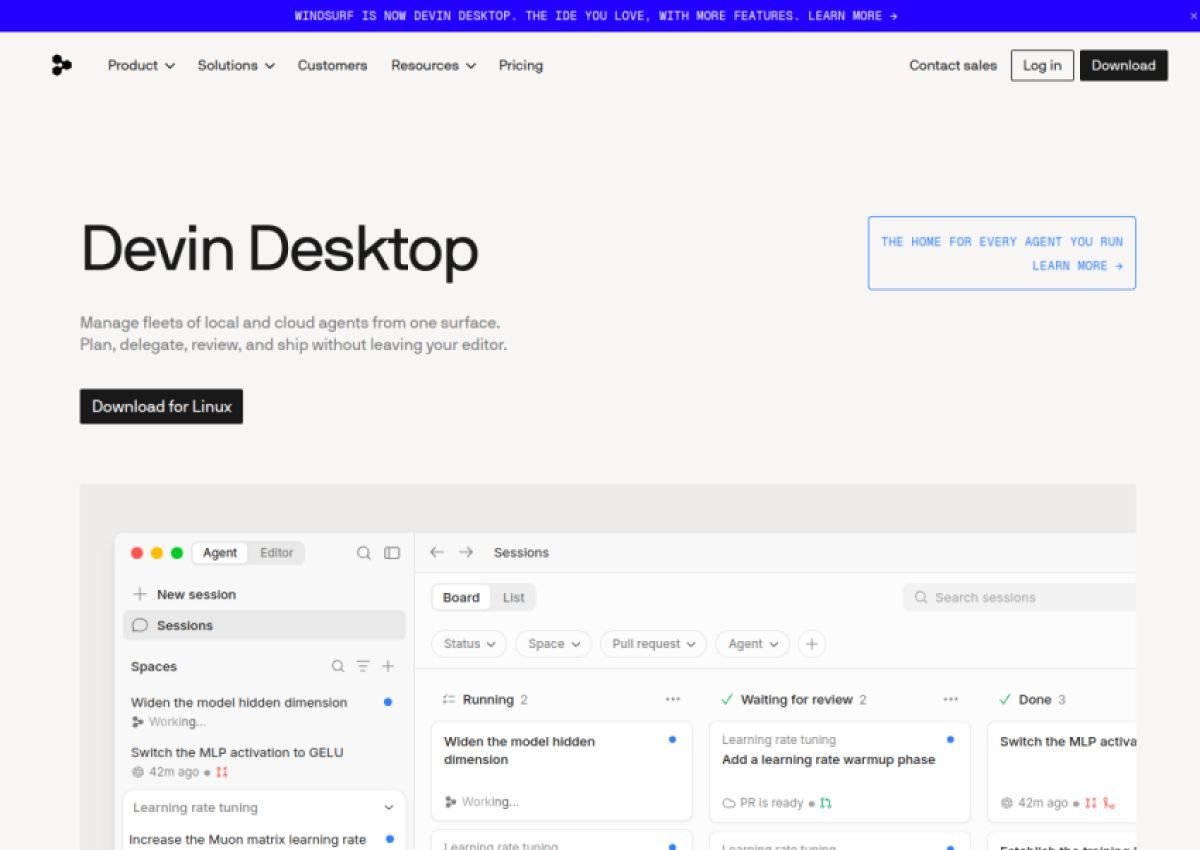Click the red pull request icon under GELU sidebar item

[x=222, y=772]
